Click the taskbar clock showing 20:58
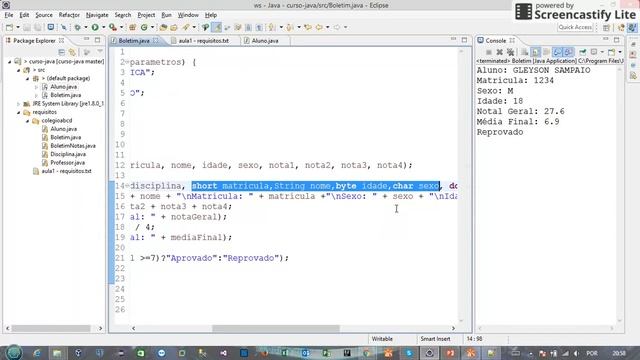This screenshot has width=640, height=360. (619, 353)
